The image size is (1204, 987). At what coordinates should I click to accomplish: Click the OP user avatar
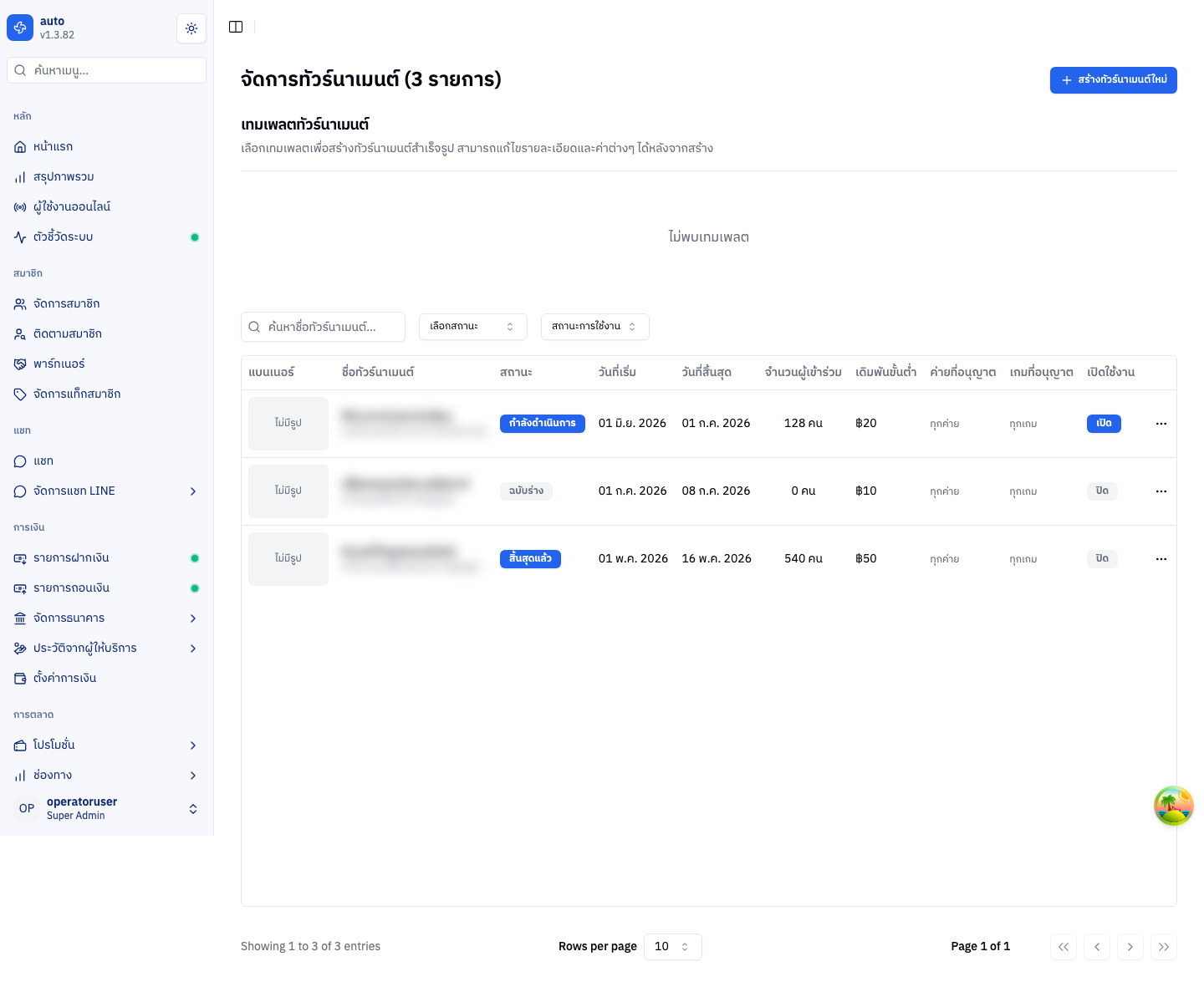pyautogui.click(x=27, y=808)
